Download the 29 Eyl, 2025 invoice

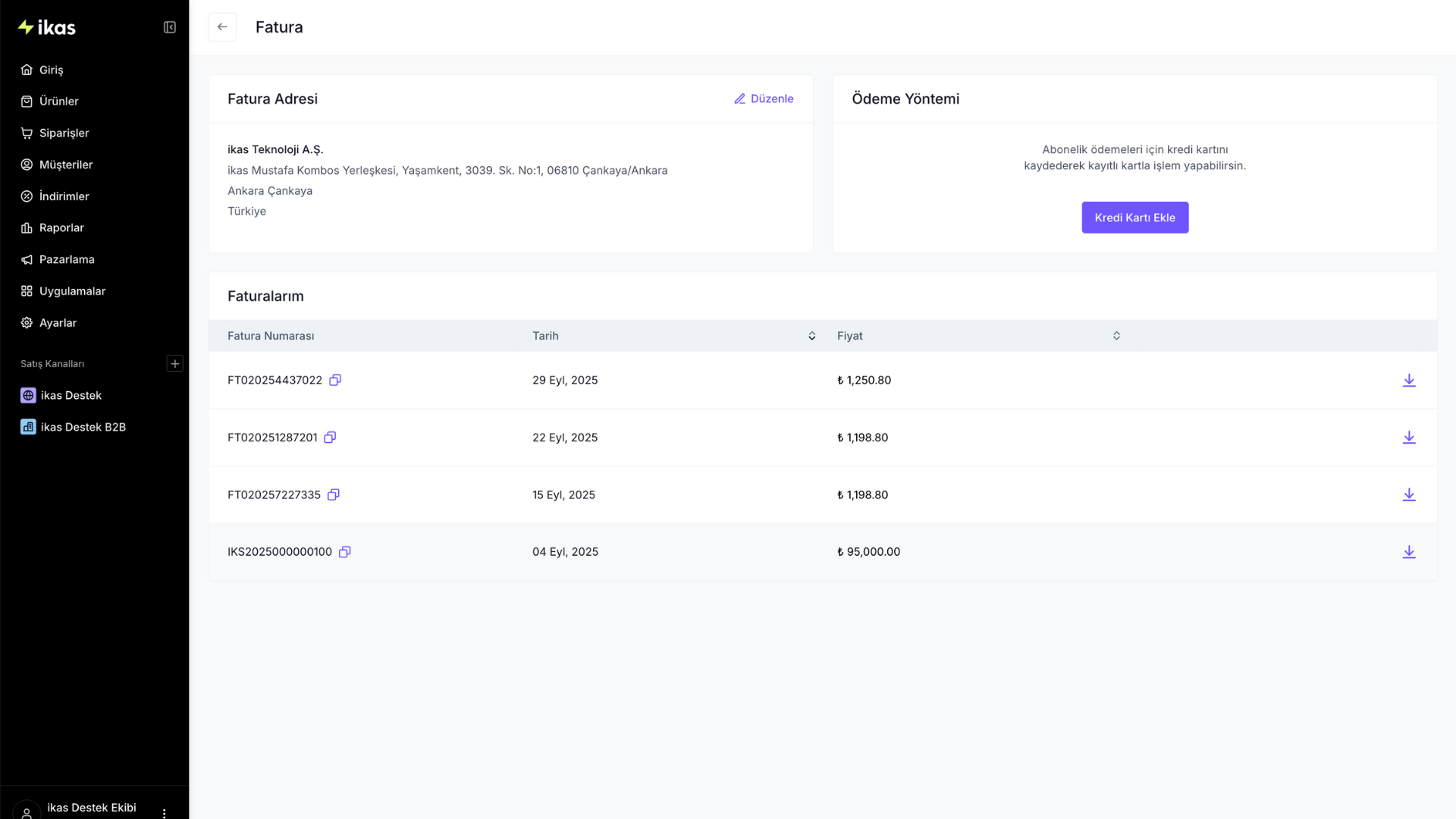click(1409, 380)
